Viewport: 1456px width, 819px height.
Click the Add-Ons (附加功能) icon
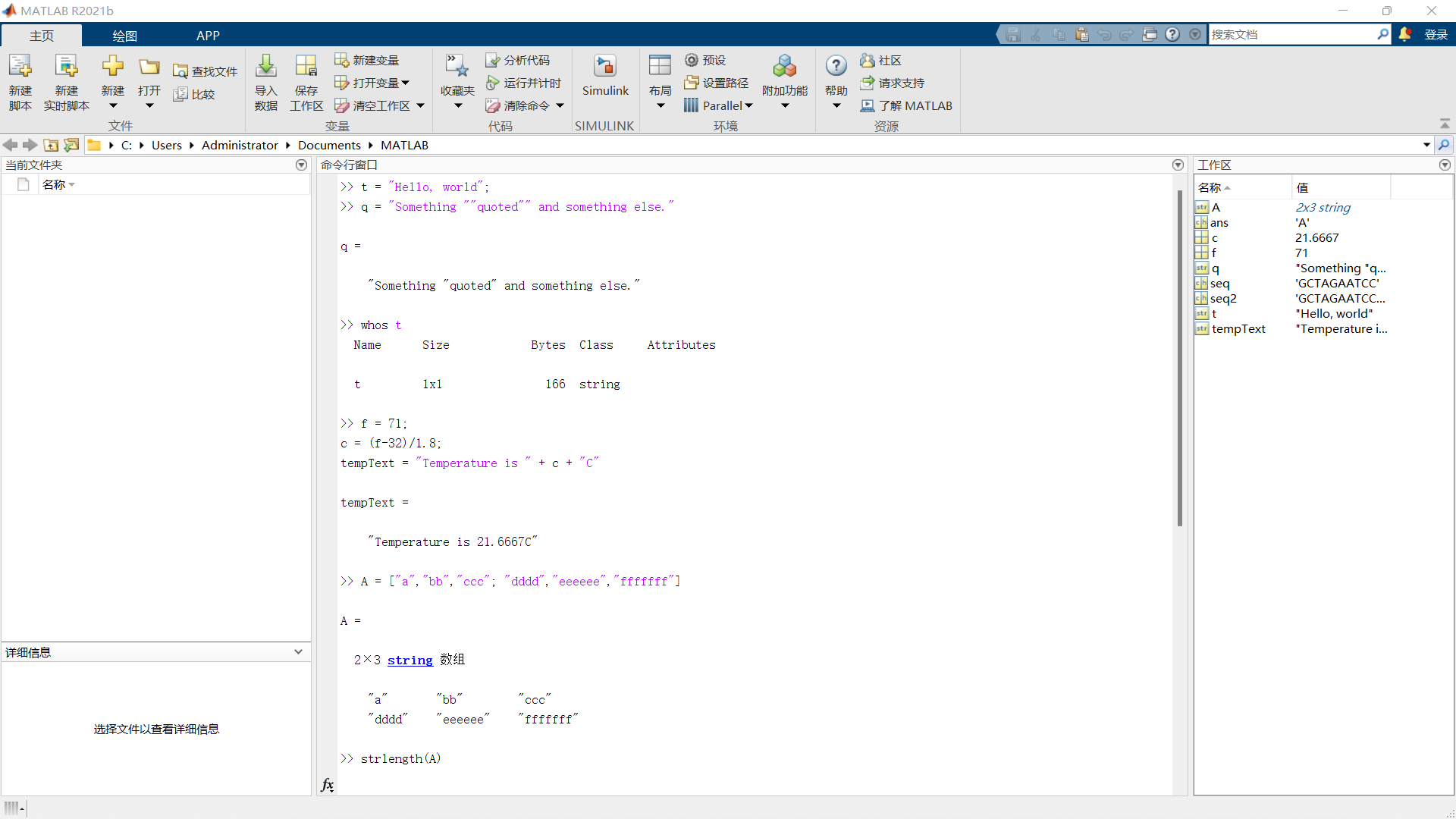click(785, 67)
